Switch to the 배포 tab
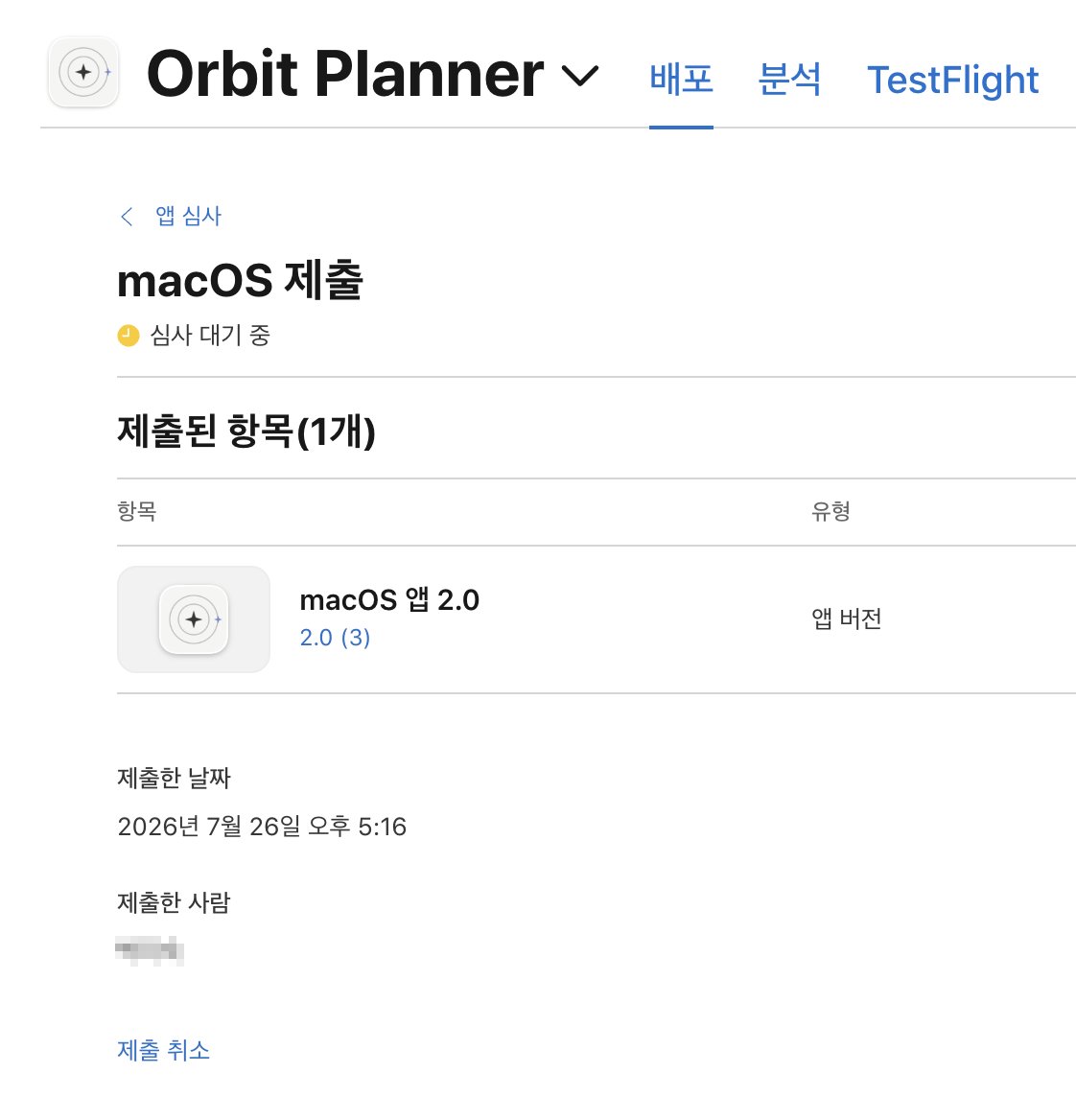 tap(681, 79)
